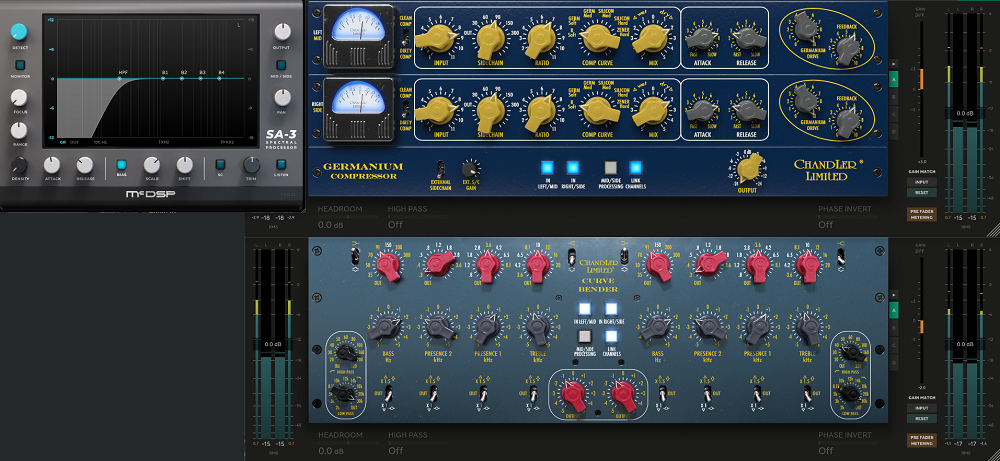The height and width of the screenshot is (461, 1000).
Task: Select the B4 band node in SA-3
Action: point(221,78)
